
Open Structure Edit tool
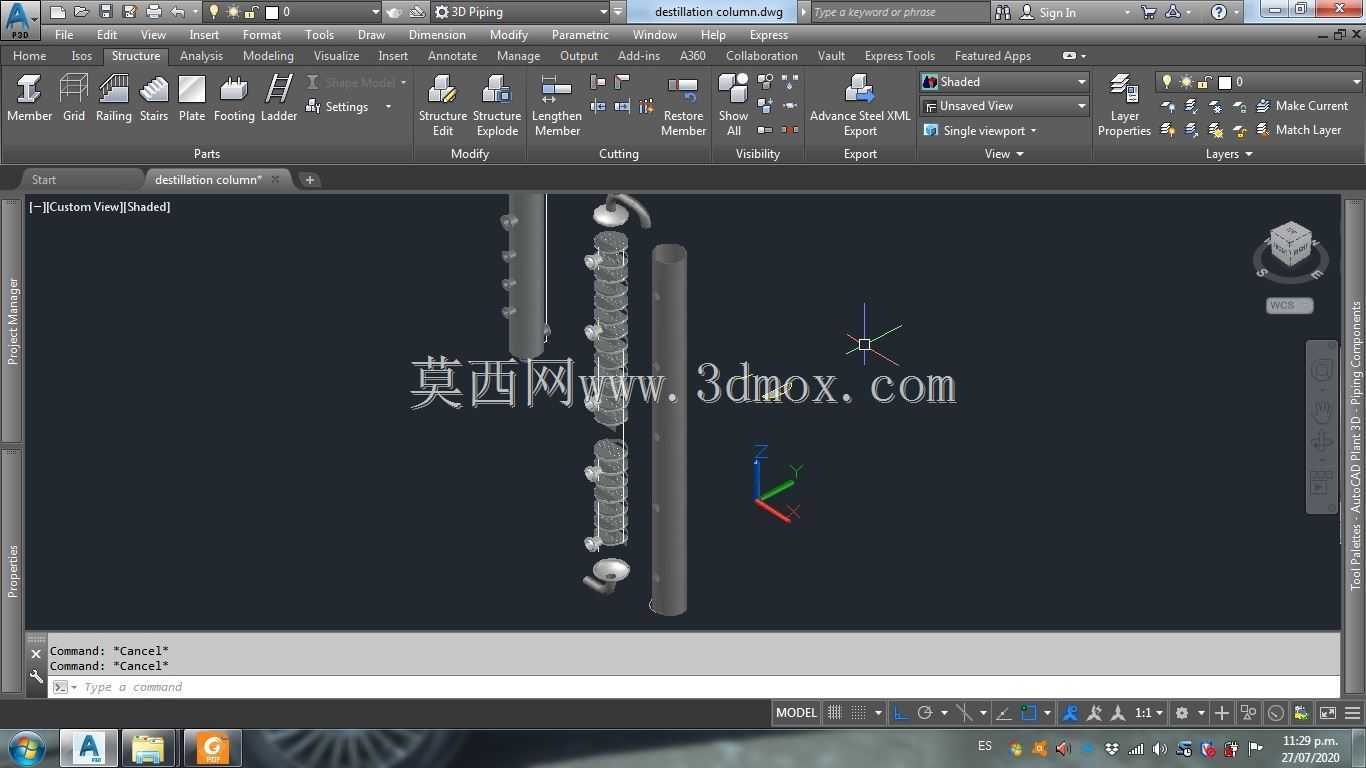443,106
